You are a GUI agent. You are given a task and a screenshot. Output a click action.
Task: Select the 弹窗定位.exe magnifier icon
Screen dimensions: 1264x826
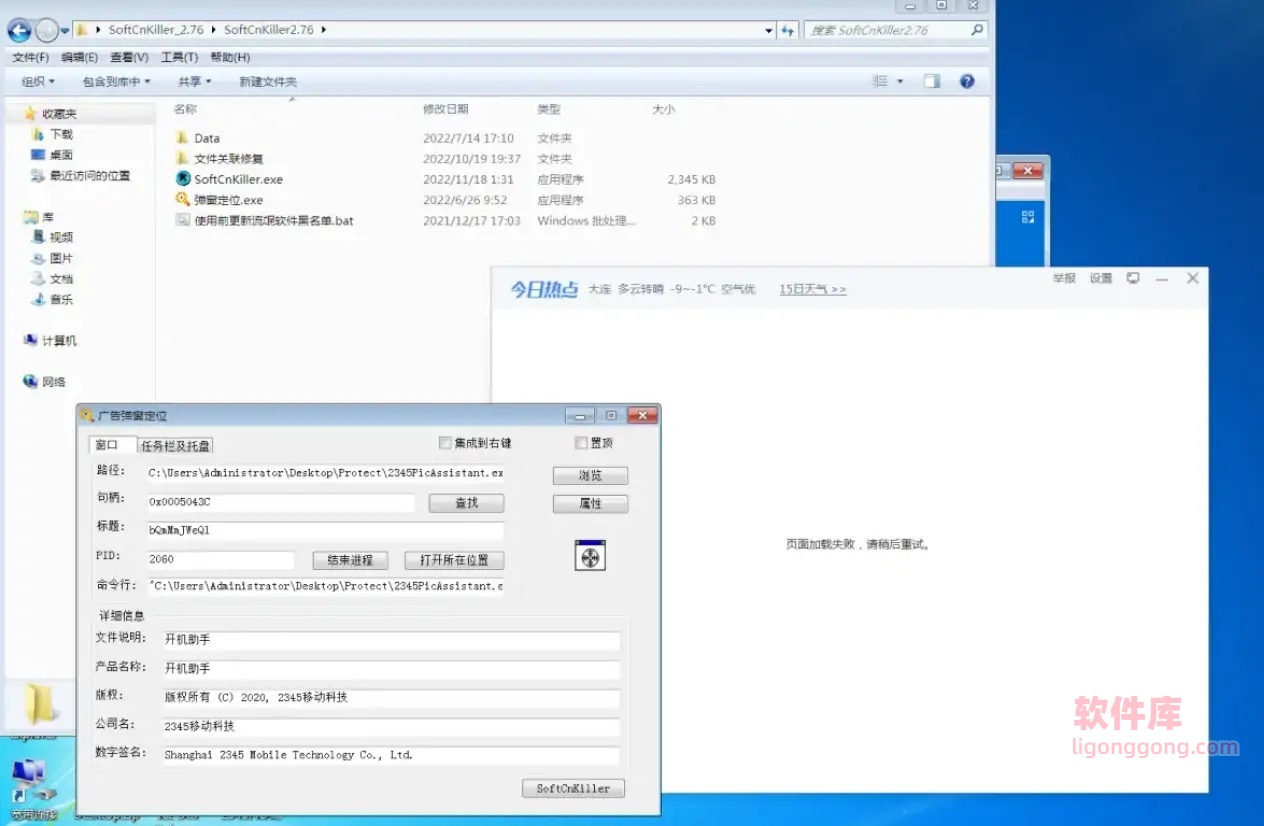[182, 199]
